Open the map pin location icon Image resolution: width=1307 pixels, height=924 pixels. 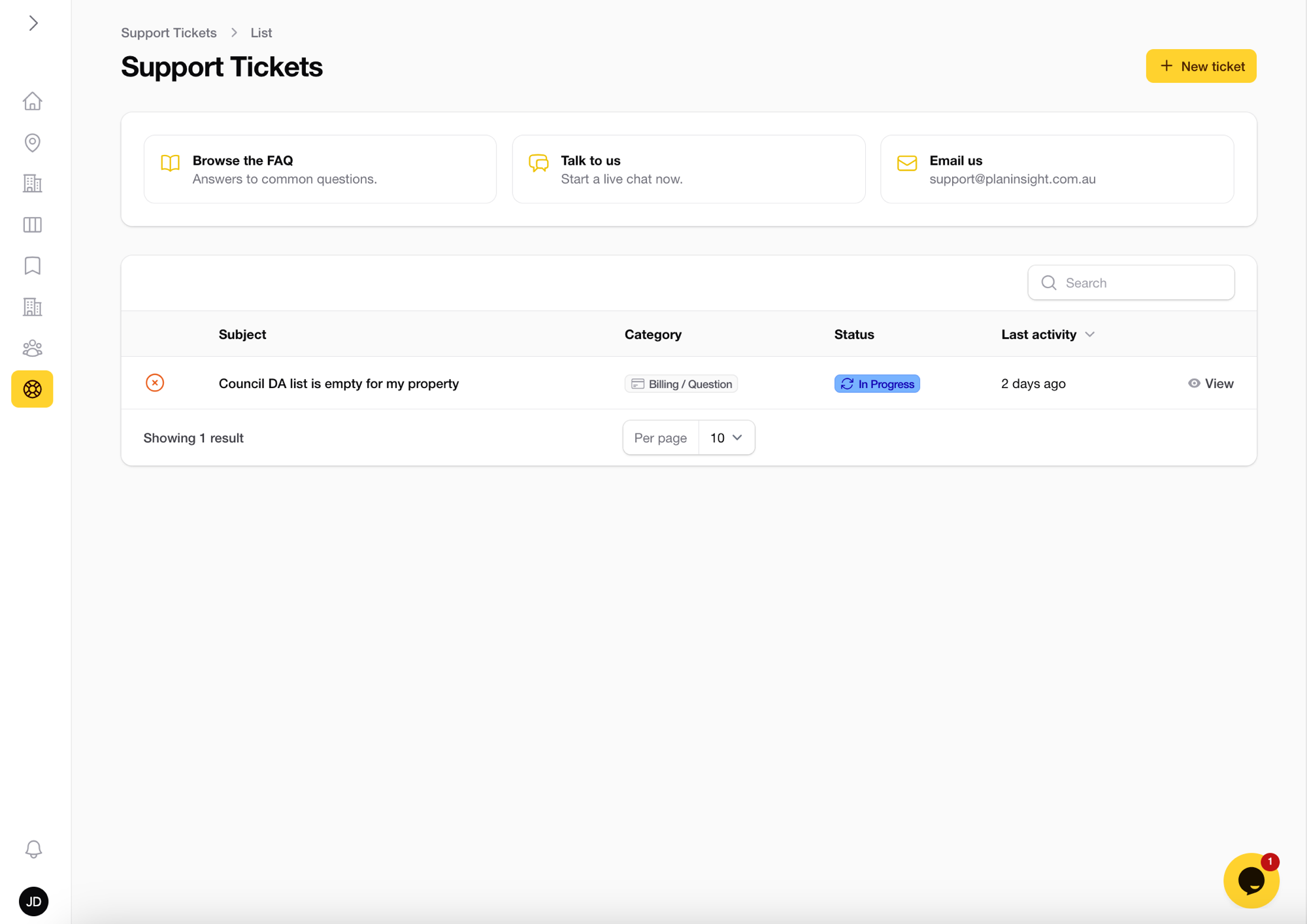32,142
